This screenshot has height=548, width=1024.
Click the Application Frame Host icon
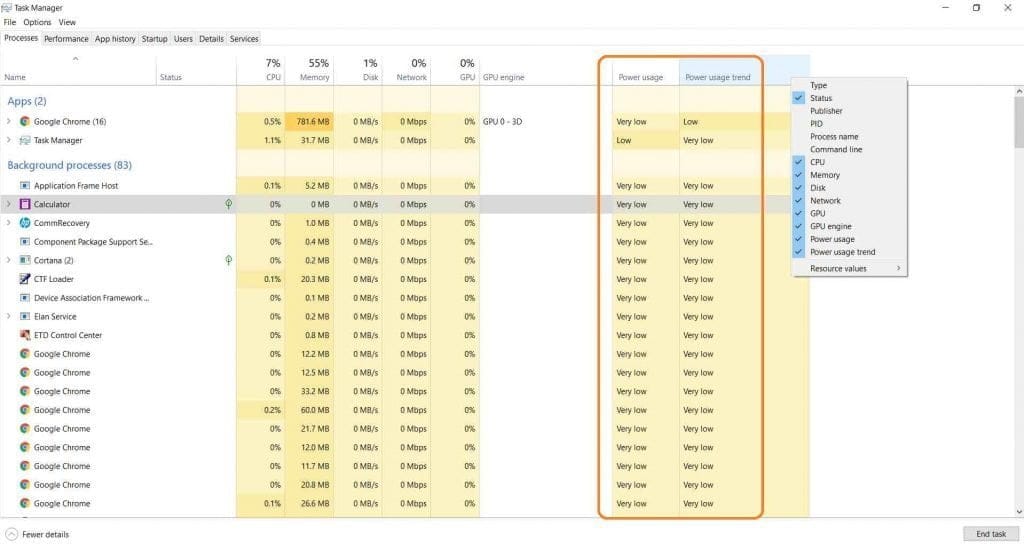pos(25,186)
